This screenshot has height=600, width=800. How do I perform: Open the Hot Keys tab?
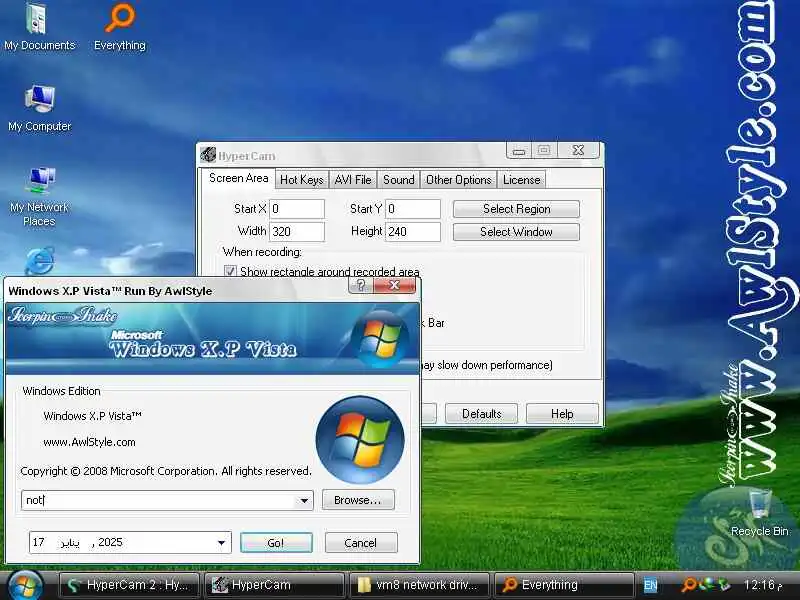pos(302,180)
